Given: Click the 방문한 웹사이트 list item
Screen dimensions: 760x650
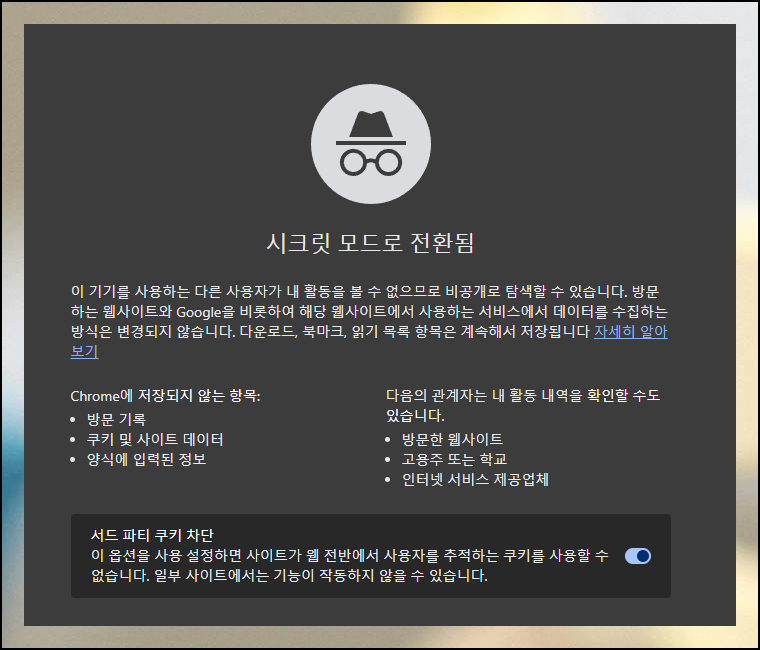Looking at the screenshot, I should click(452, 440).
